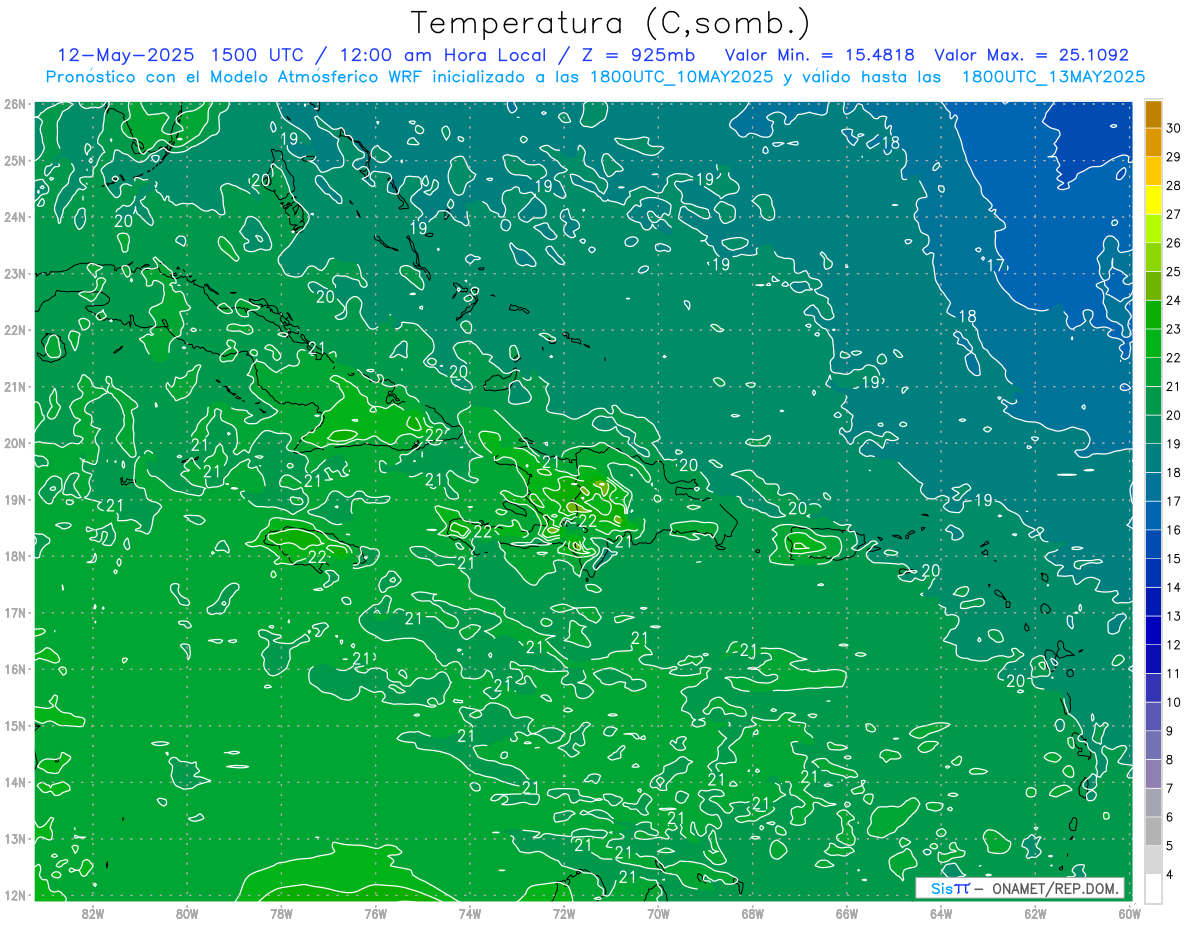Image resolution: width=1200 pixels, height=927 pixels.
Task: Click the 80W longitude axis label
Action: tap(187, 913)
